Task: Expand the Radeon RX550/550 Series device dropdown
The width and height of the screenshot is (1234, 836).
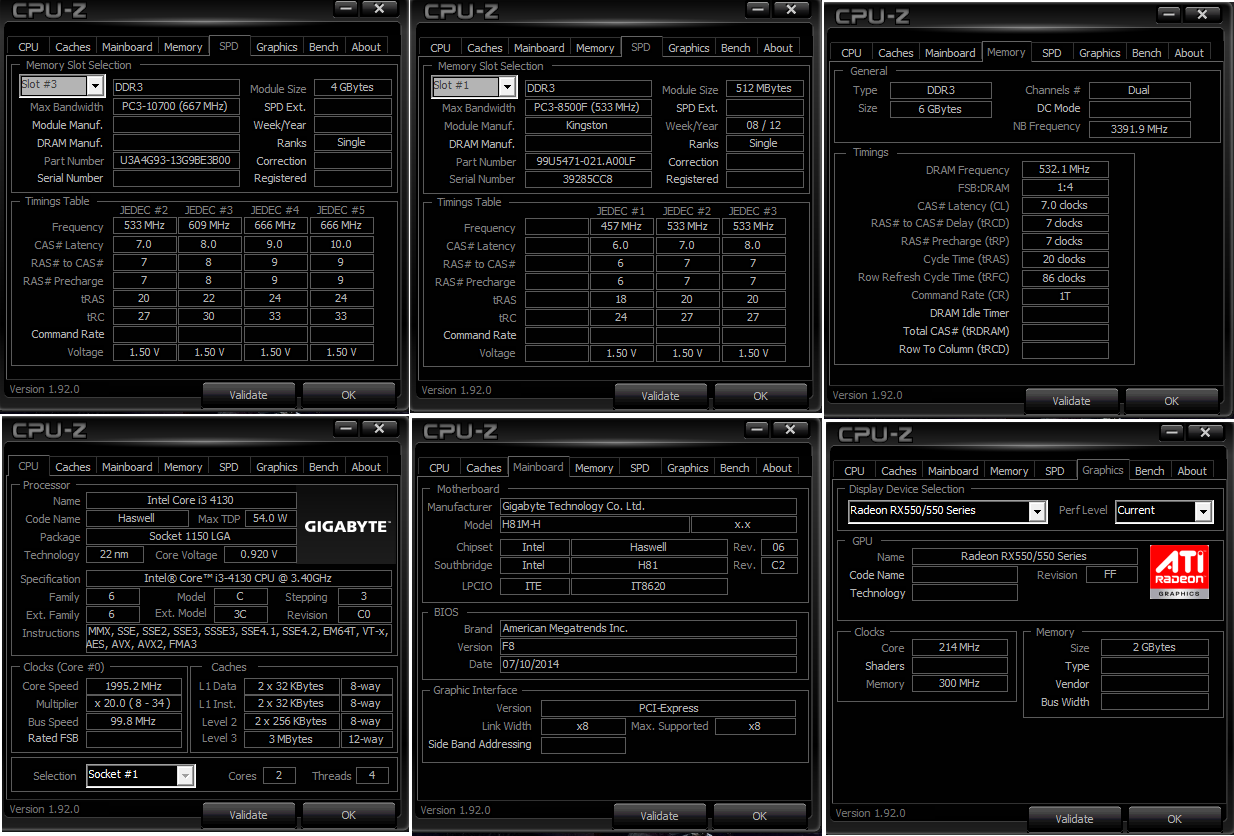Action: pos(1038,511)
